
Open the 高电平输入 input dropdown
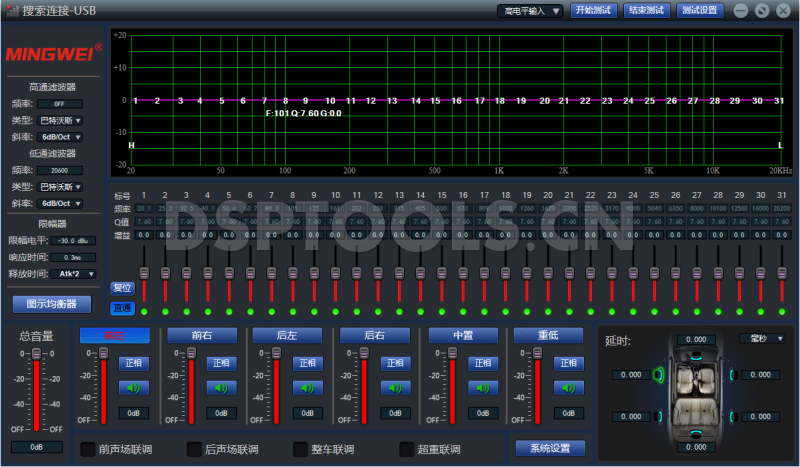pos(530,11)
